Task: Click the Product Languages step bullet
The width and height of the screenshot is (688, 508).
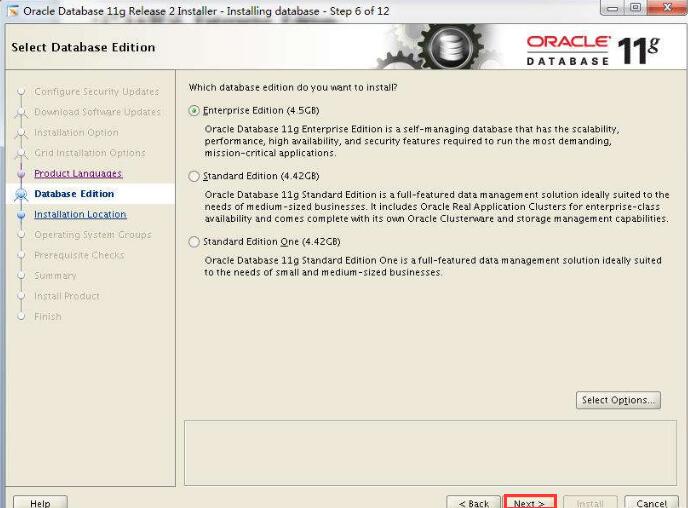Action: [x=21, y=174]
